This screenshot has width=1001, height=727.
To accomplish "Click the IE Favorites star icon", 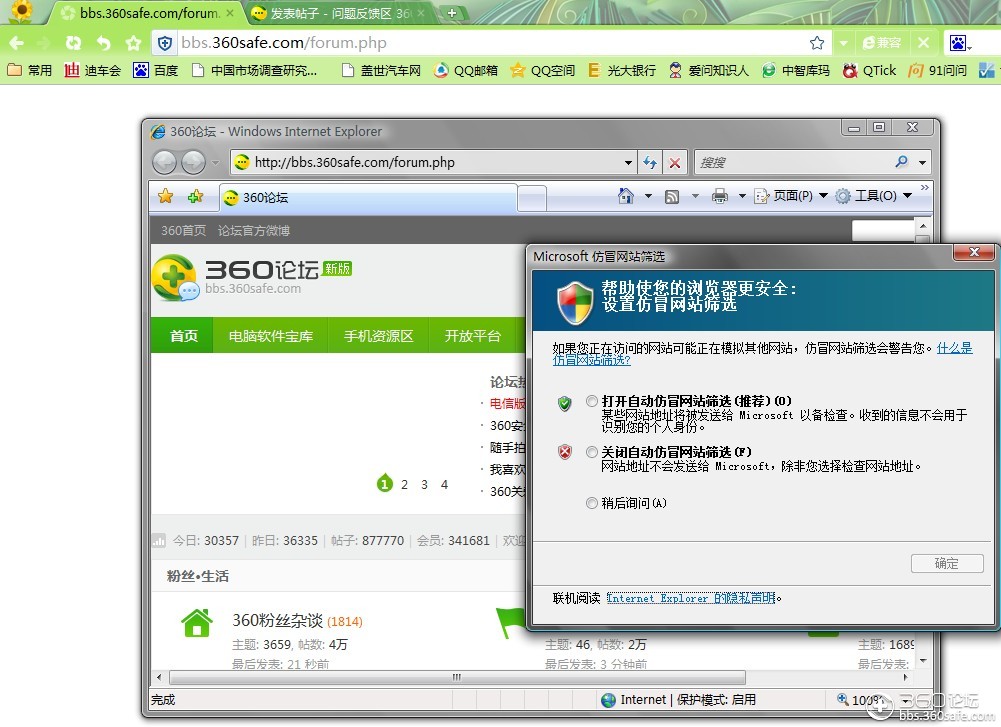I will 165,196.
